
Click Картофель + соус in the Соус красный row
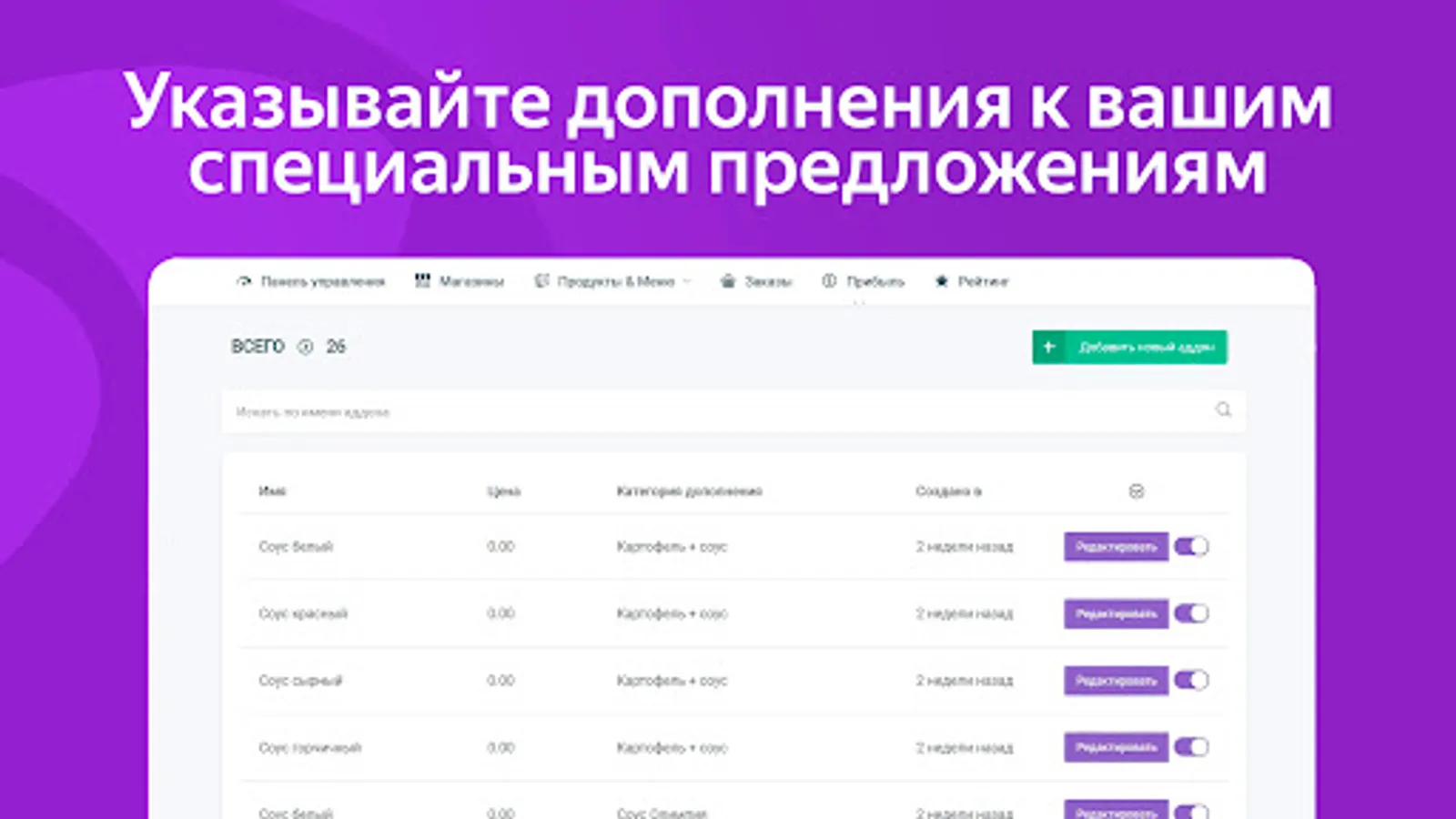pos(672,613)
